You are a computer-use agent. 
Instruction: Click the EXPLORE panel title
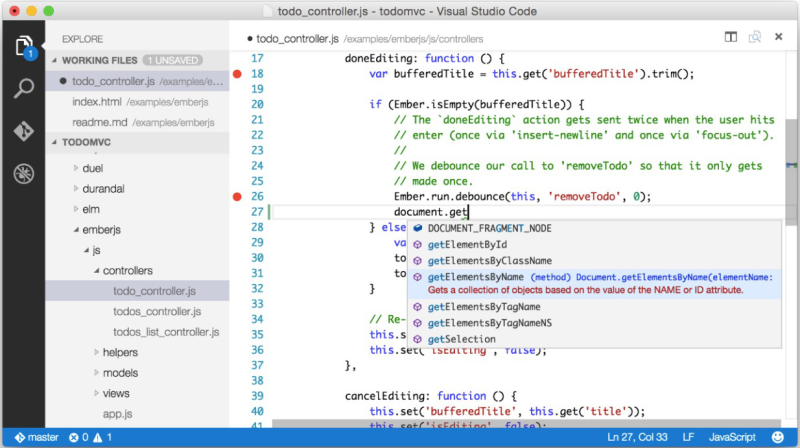tap(83, 39)
